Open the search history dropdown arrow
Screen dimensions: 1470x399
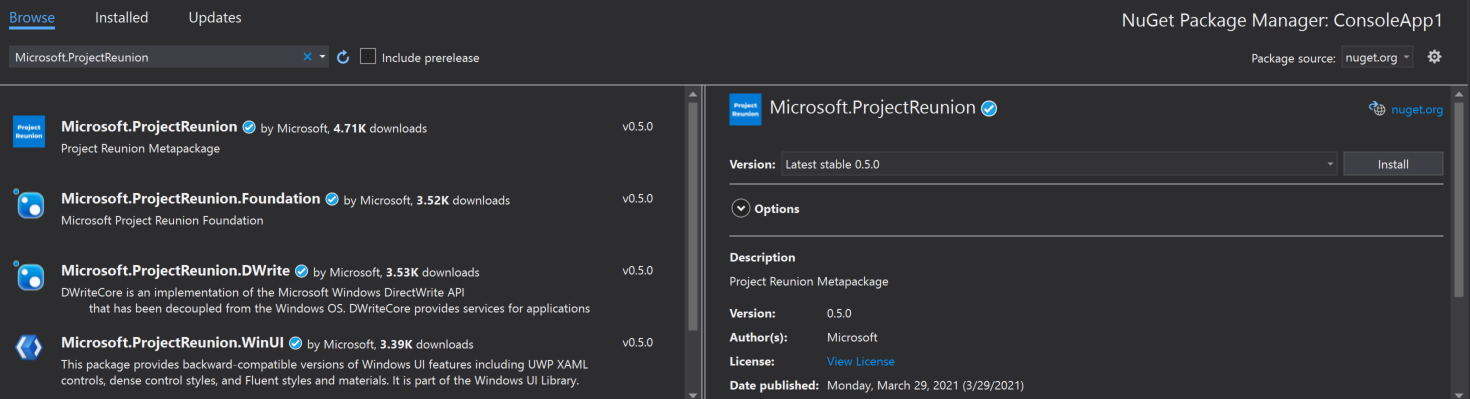point(322,57)
